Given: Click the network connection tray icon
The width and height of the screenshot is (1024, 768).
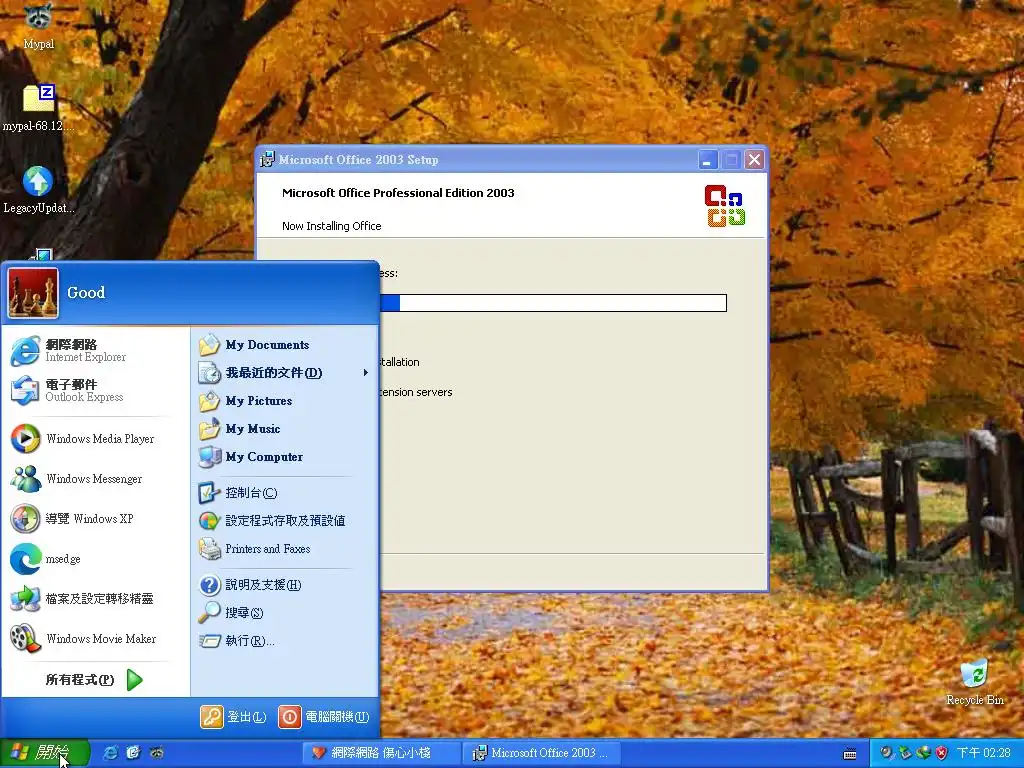Looking at the screenshot, I should (923, 753).
